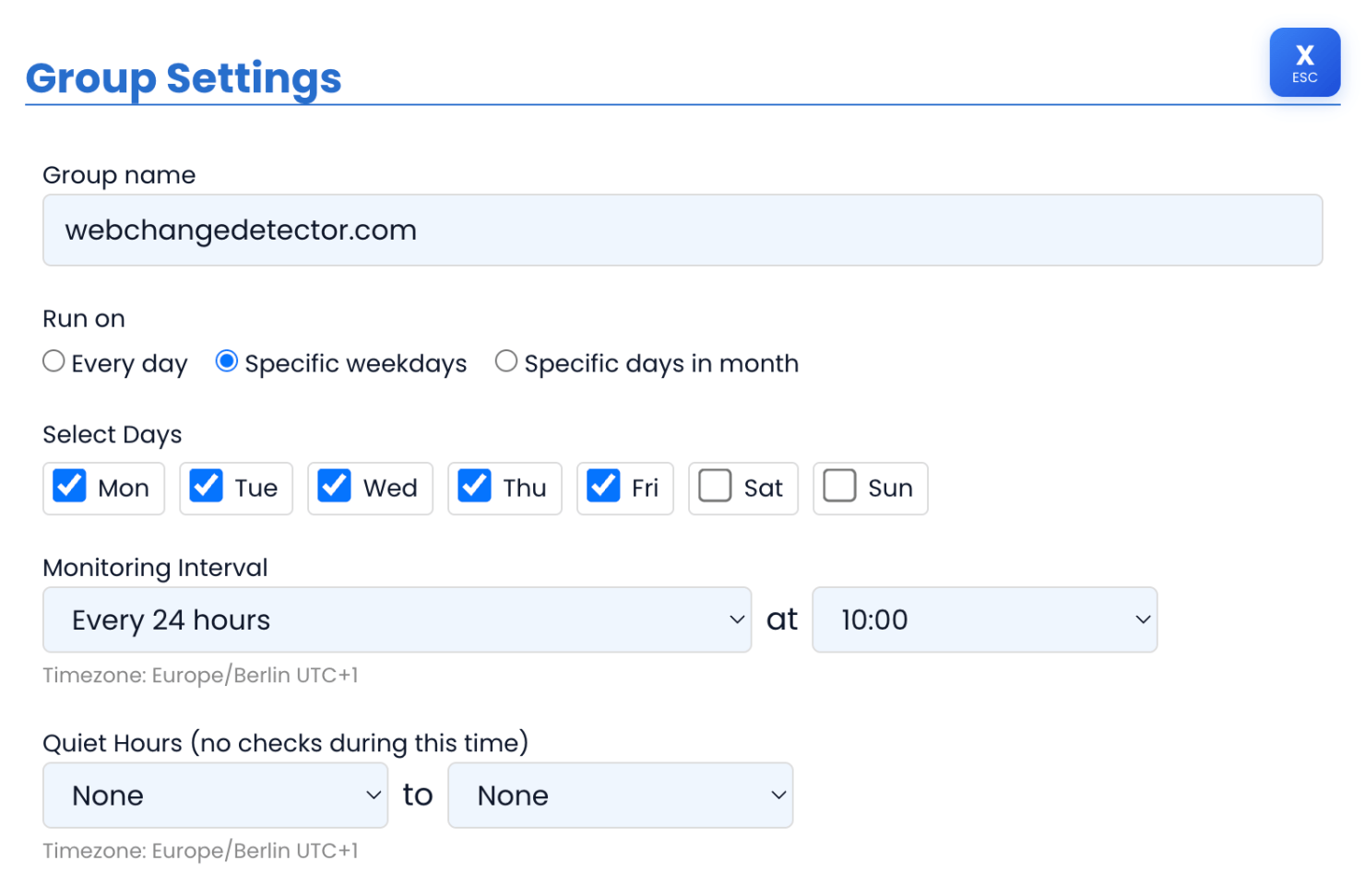Select the Specific days in month option
Viewport: 1365px width, 896px height.
point(505,361)
